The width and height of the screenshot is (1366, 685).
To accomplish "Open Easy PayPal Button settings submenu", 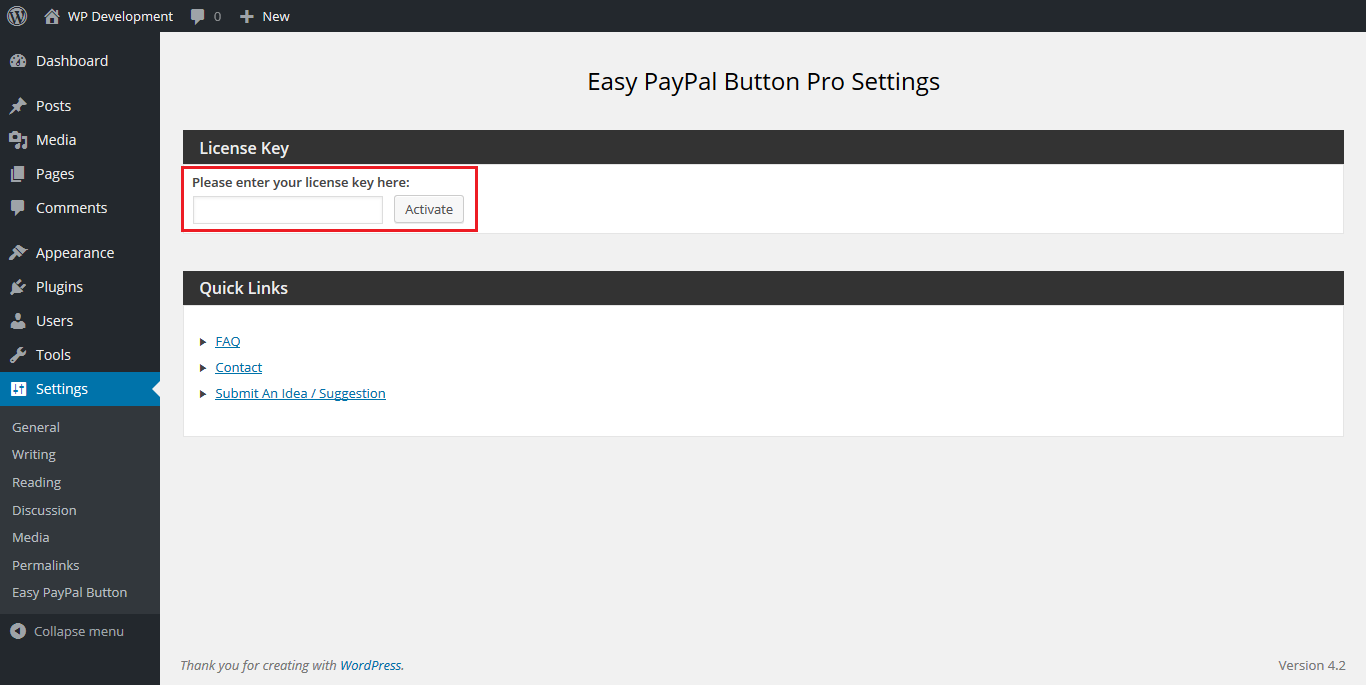I will click(x=70, y=592).
